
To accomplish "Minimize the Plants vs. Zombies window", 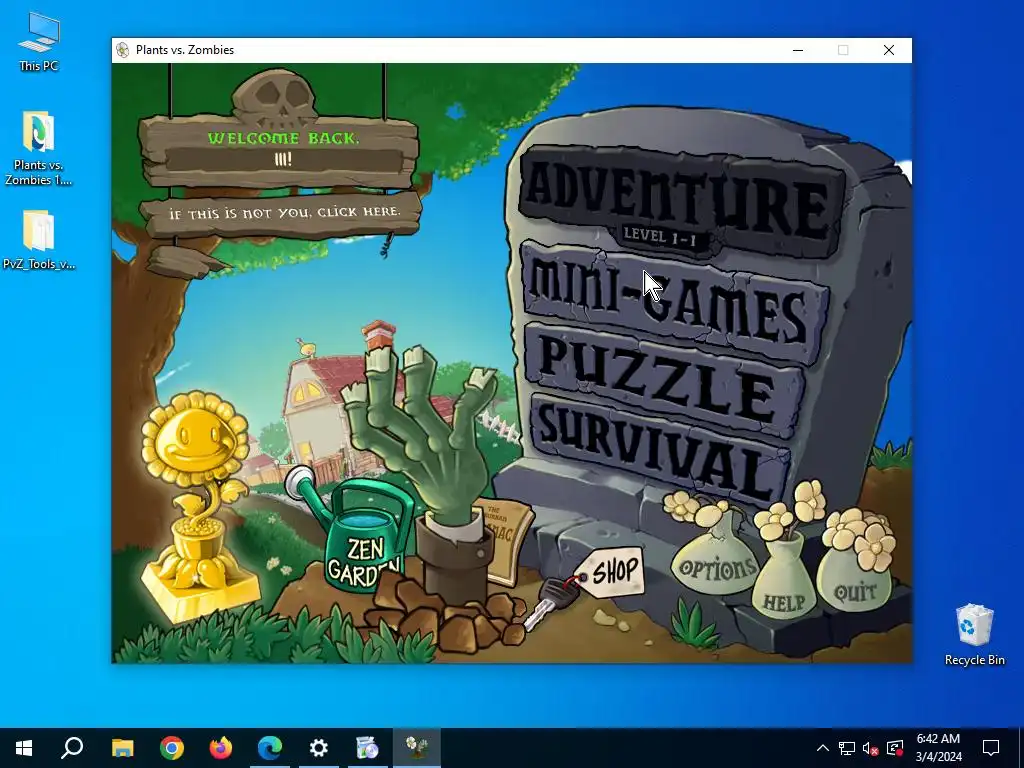I will point(798,50).
